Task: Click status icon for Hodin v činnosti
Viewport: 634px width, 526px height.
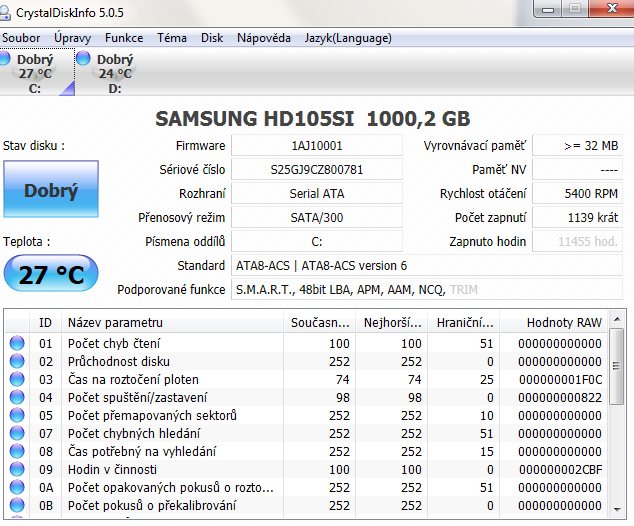Action: pos(17,469)
